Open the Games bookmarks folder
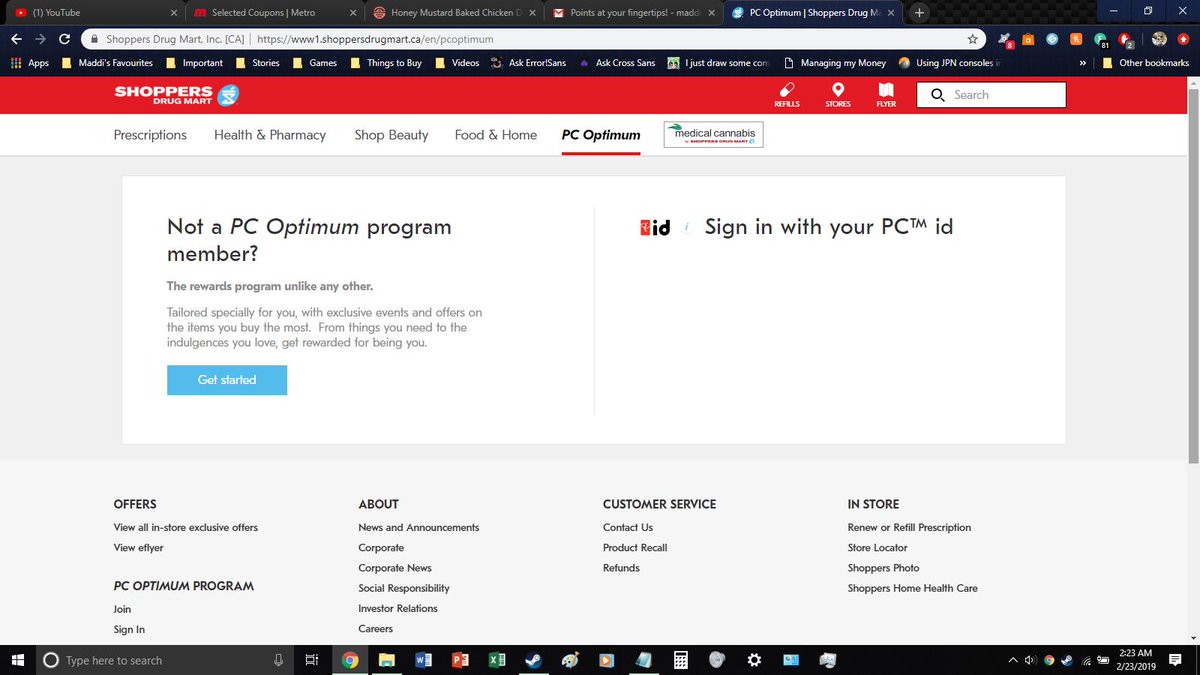The width and height of the screenshot is (1200, 675). 314,62
